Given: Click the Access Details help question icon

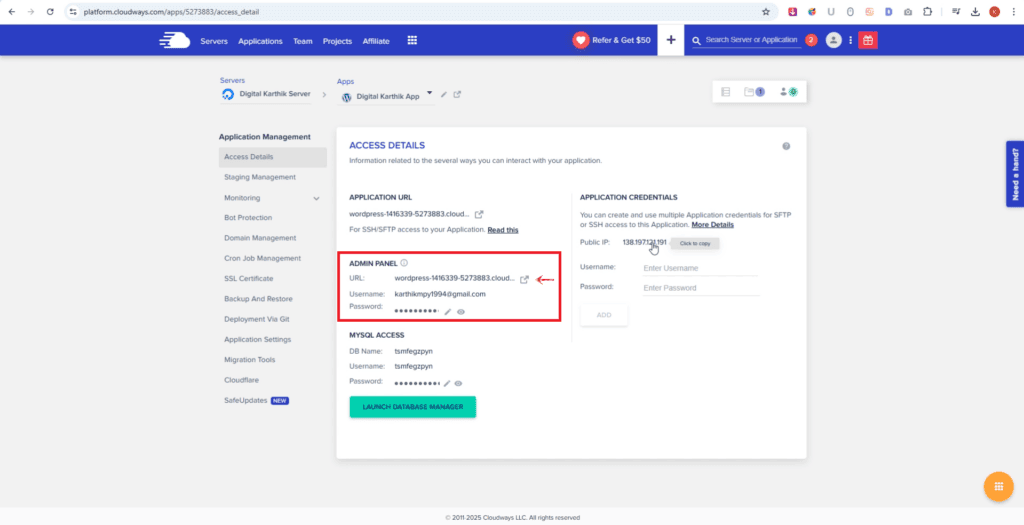Looking at the screenshot, I should (x=786, y=146).
